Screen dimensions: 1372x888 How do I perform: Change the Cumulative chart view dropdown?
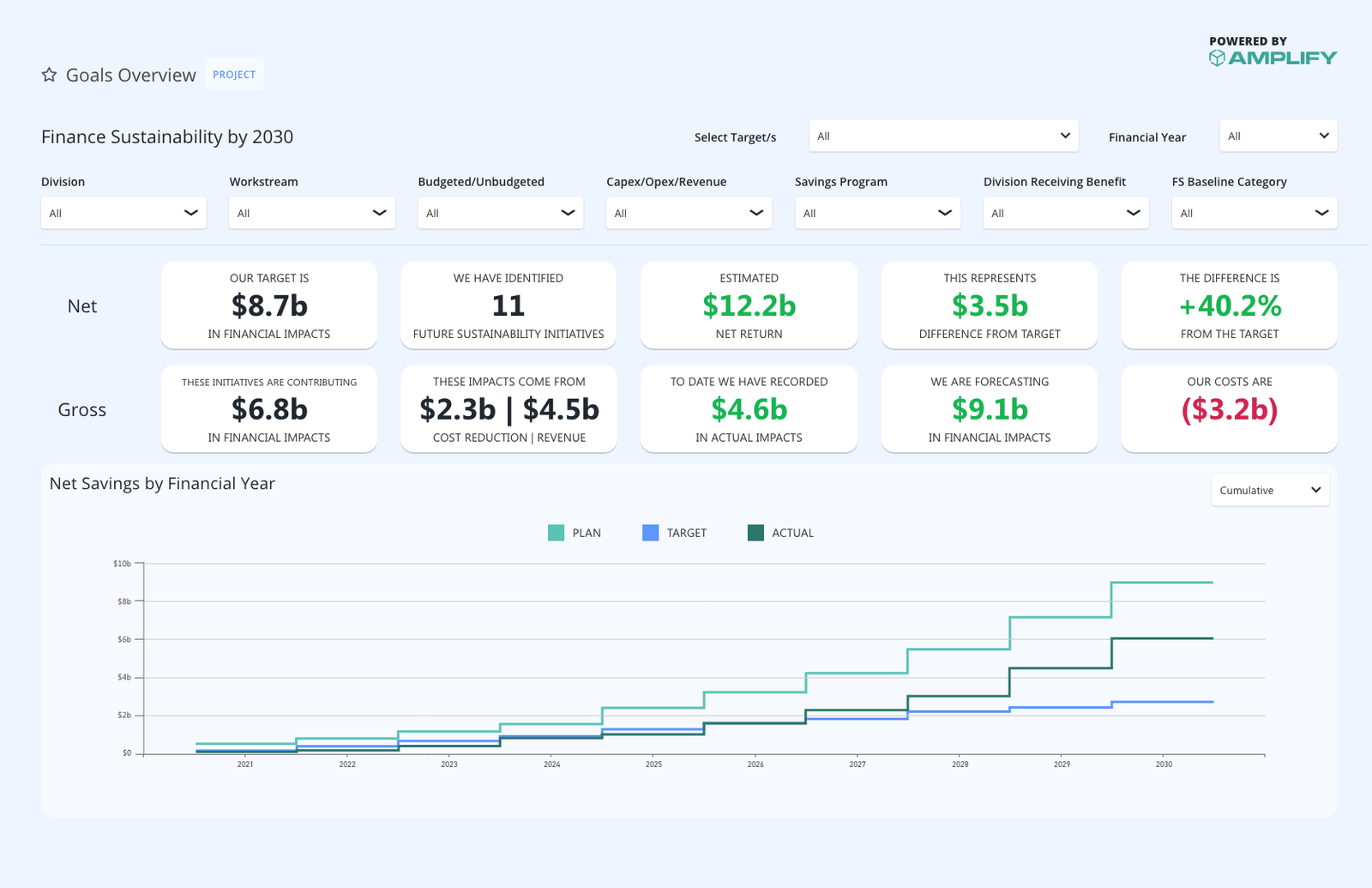coord(1269,491)
